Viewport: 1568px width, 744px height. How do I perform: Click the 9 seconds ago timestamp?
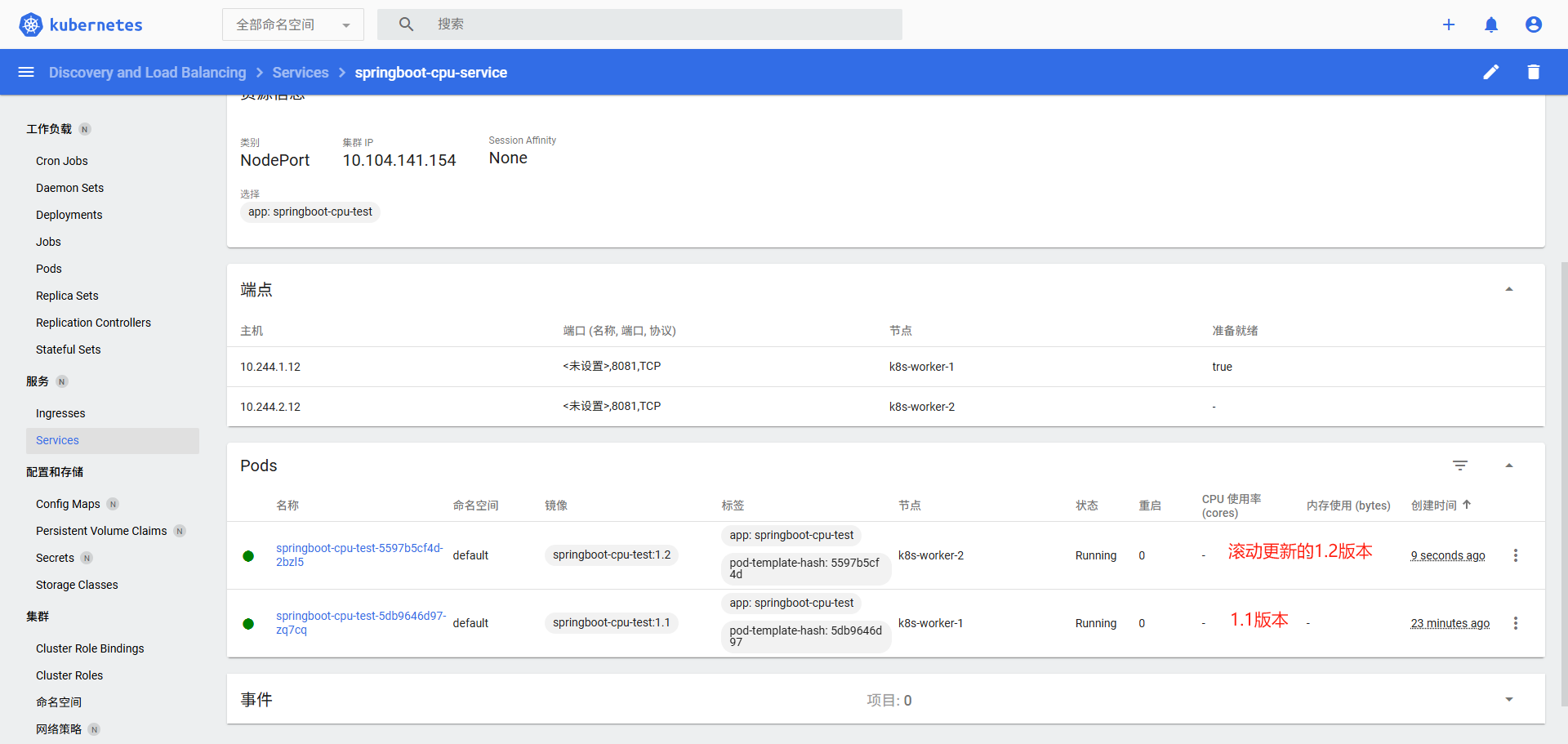tap(1448, 555)
